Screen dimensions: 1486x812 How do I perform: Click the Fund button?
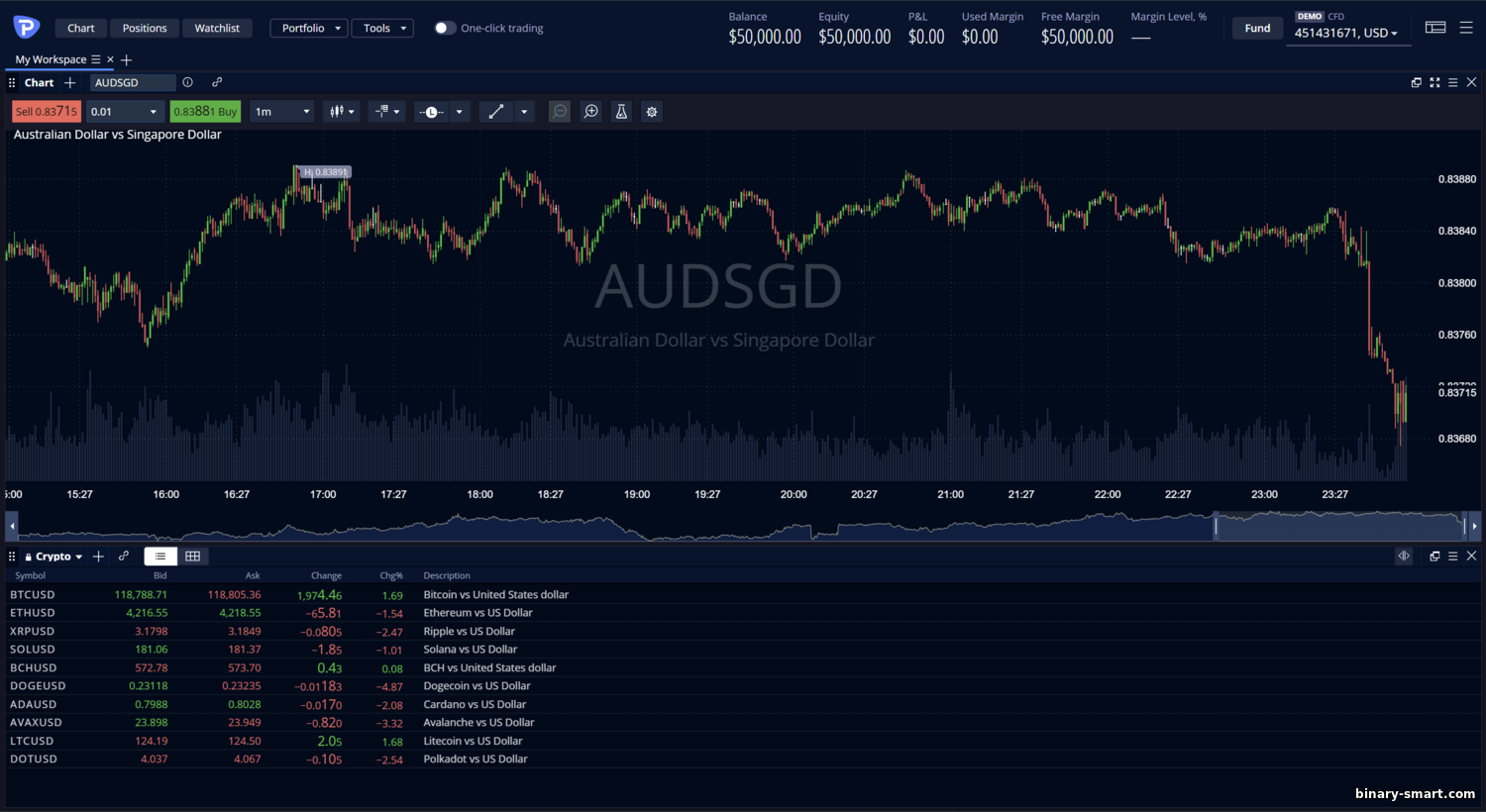pos(1257,28)
